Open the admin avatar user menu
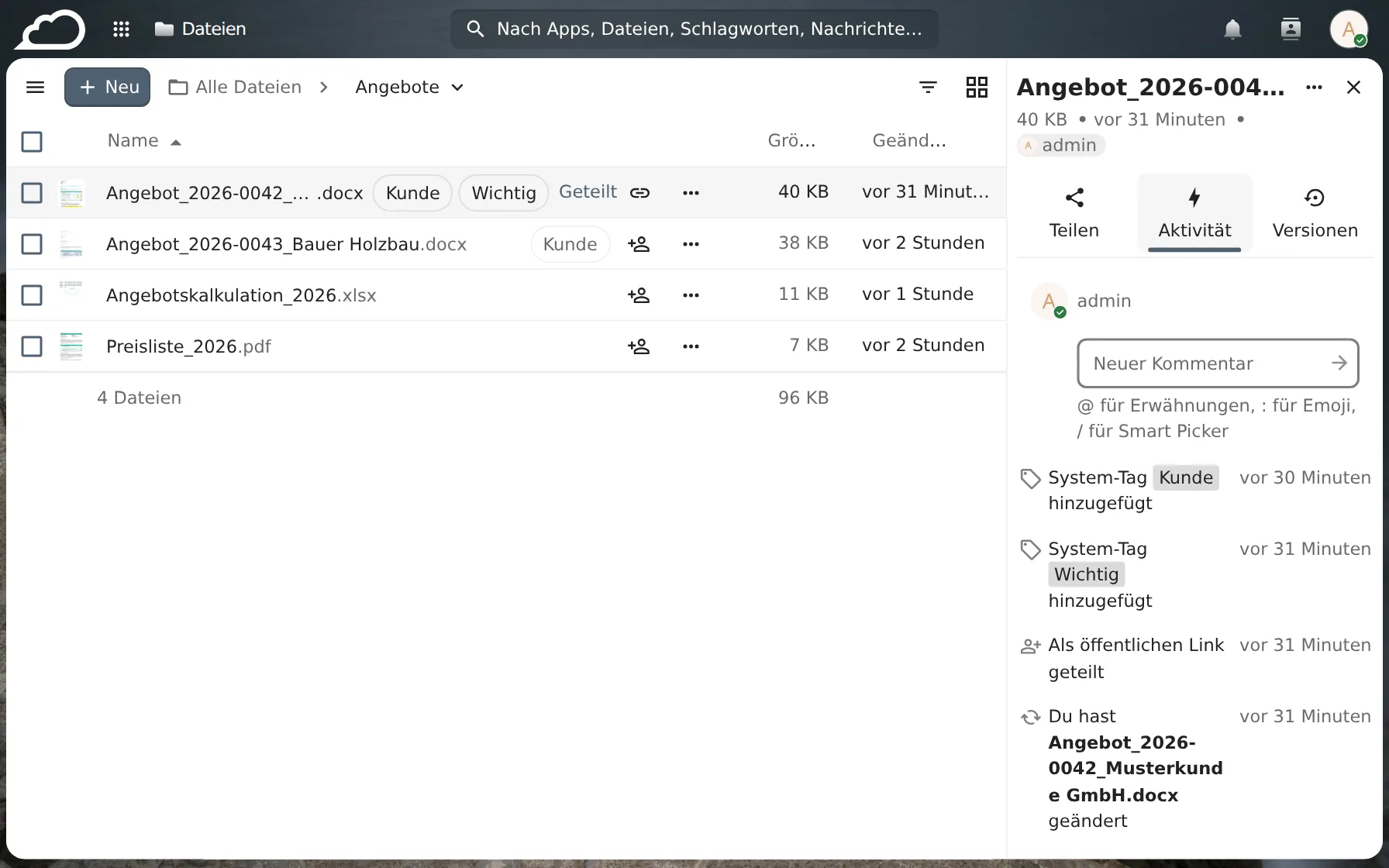 (x=1349, y=29)
